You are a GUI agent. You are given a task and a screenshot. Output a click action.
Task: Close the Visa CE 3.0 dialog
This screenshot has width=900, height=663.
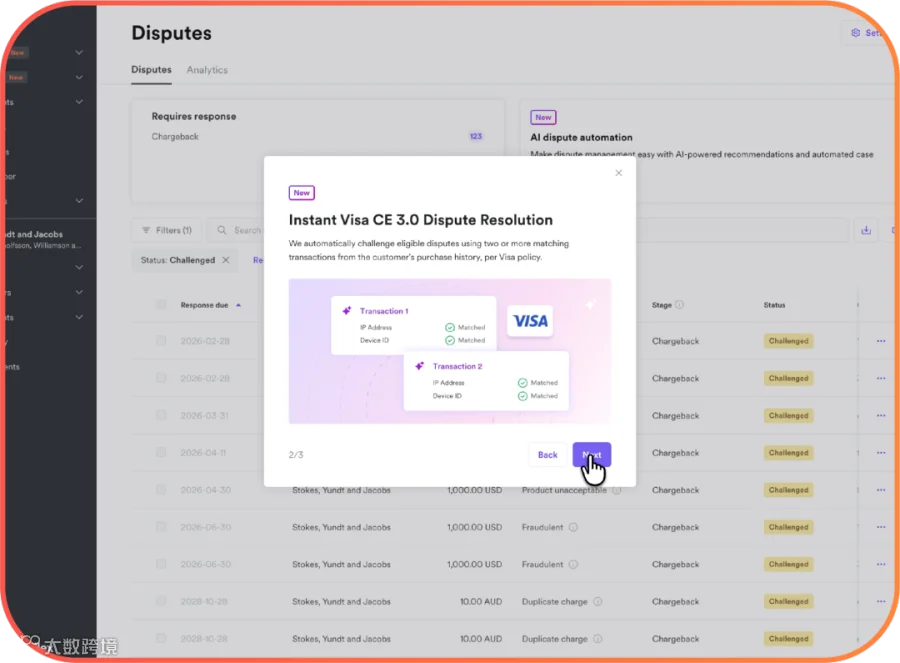pos(618,173)
